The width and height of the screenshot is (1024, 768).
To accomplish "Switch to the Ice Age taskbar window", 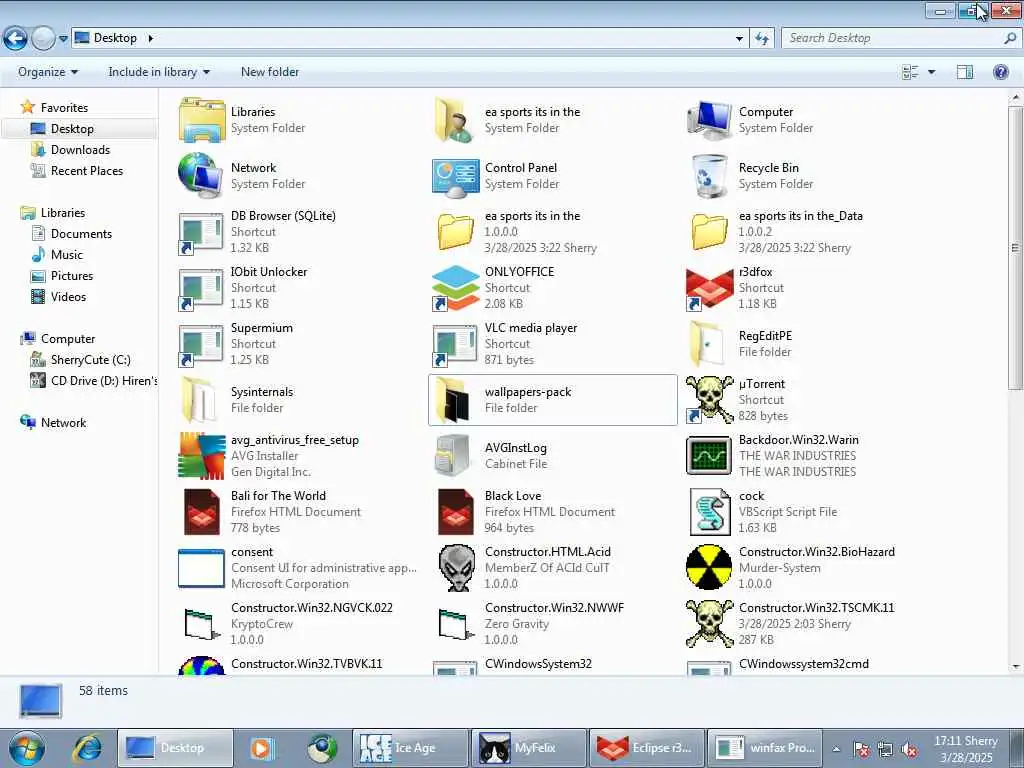I will (x=411, y=748).
